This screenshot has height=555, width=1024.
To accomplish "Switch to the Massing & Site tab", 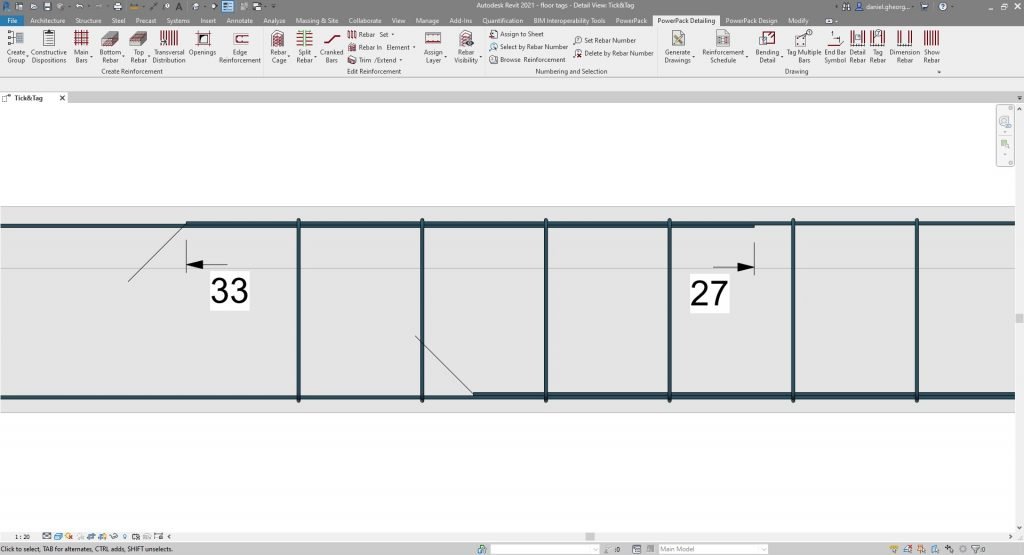I will [x=317, y=21].
